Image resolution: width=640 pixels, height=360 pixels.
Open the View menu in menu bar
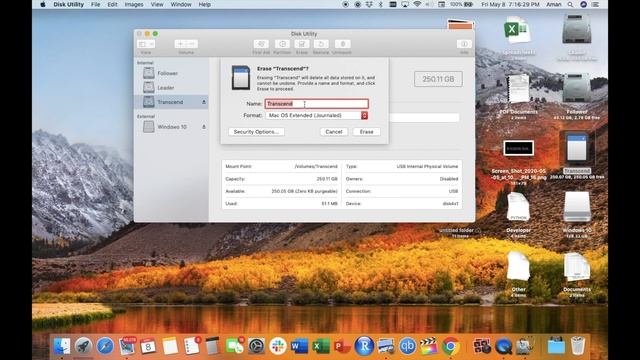pyautogui.click(x=157, y=4)
